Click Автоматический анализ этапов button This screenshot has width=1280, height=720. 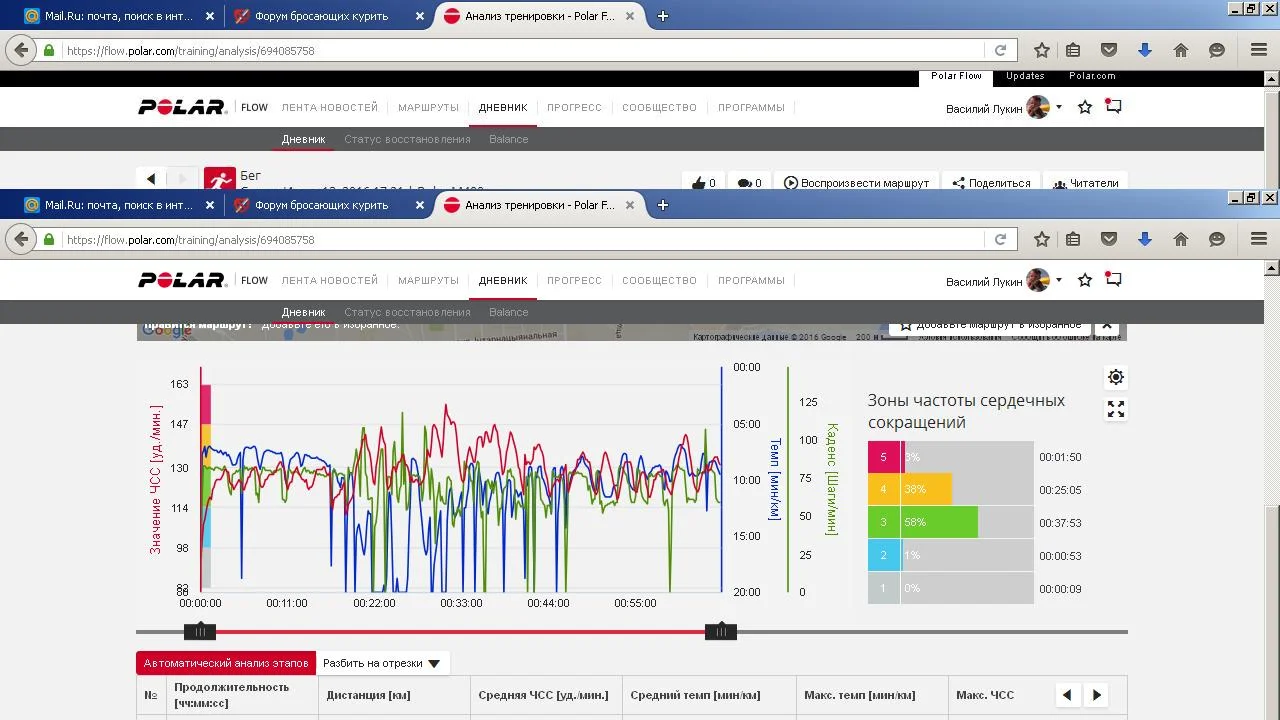(x=226, y=663)
